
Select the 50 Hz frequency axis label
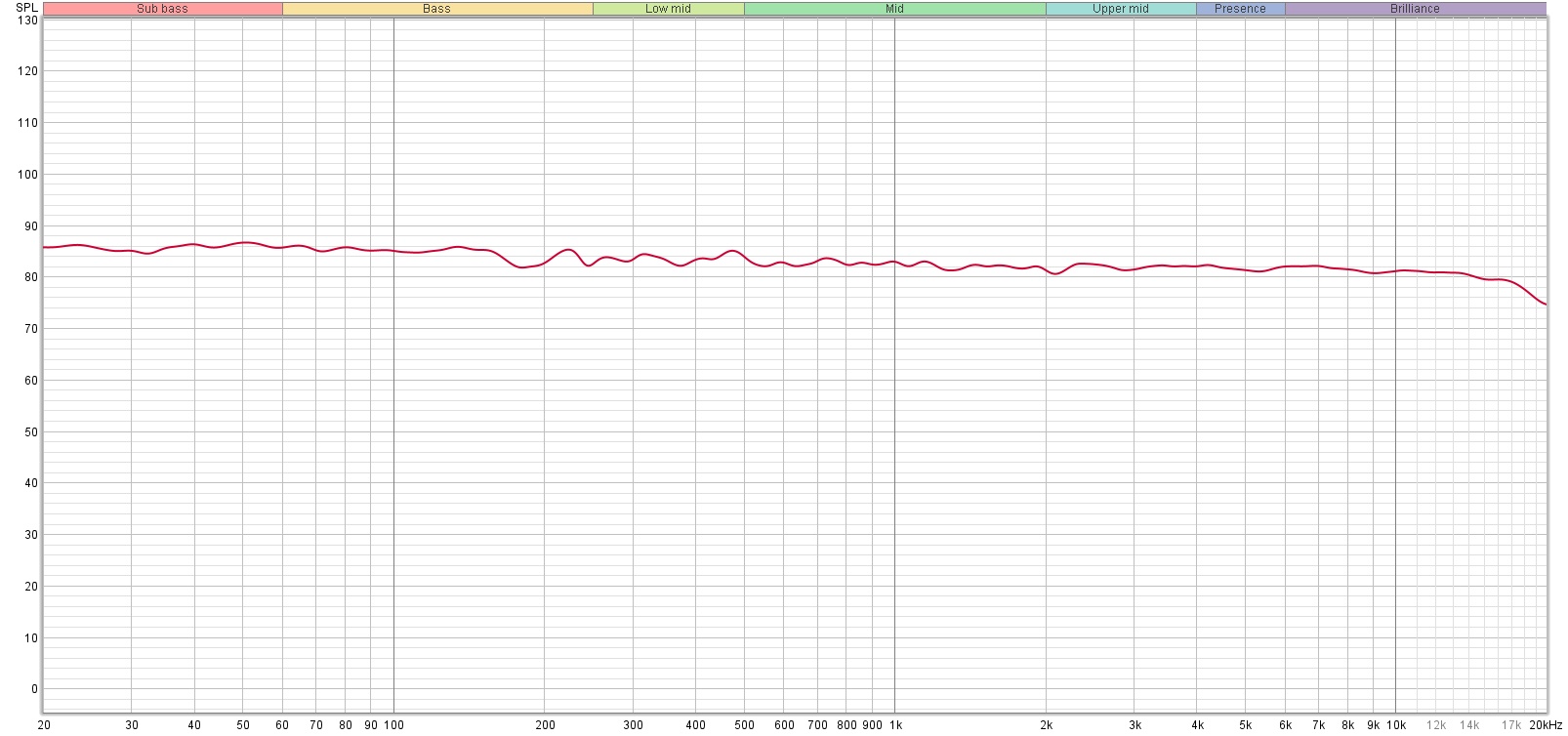(243, 725)
